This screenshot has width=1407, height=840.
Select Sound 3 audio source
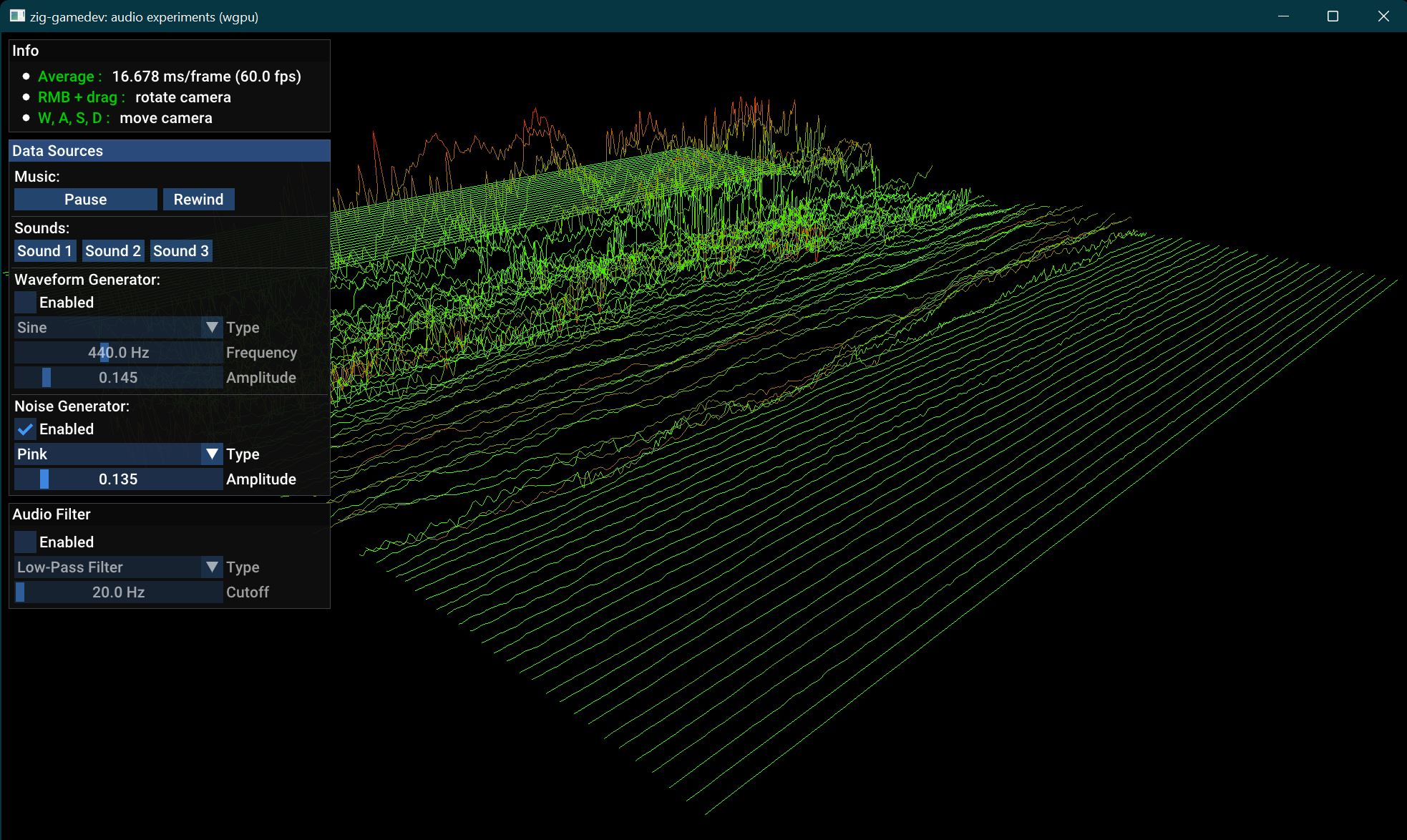(x=181, y=250)
